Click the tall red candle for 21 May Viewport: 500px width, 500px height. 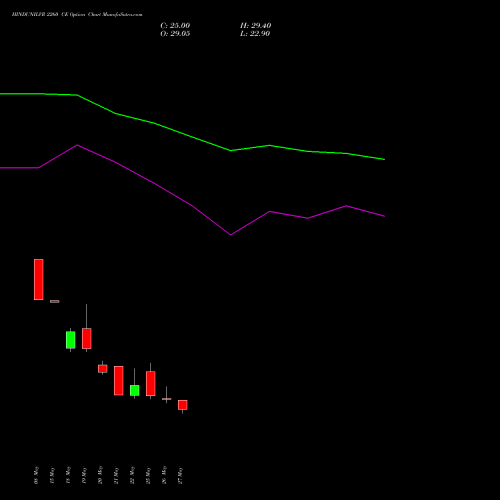click(x=119, y=381)
